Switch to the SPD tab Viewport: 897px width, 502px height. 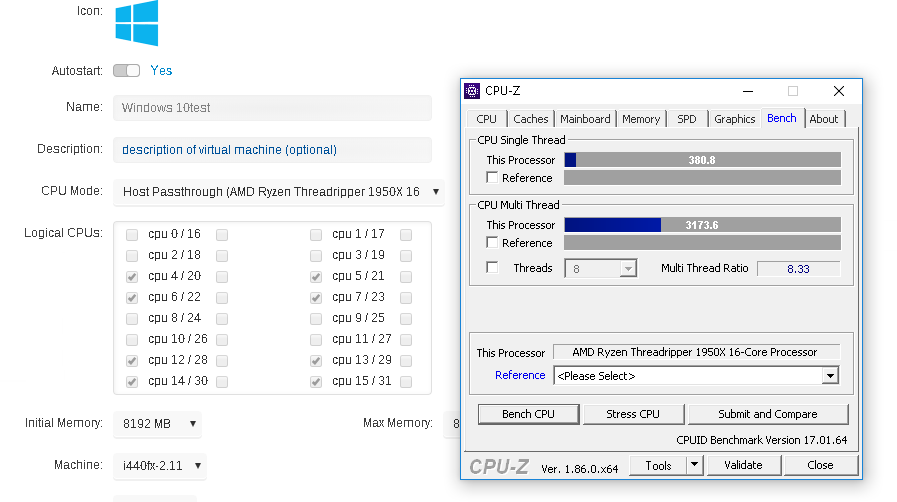click(x=686, y=119)
